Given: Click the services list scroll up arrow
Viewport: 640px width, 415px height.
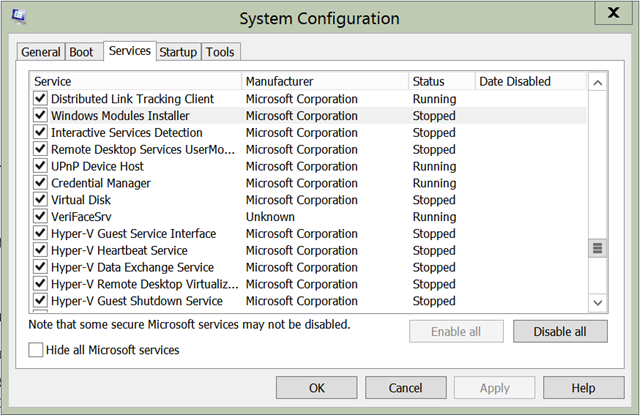Looking at the screenshot, I should 598,83.
